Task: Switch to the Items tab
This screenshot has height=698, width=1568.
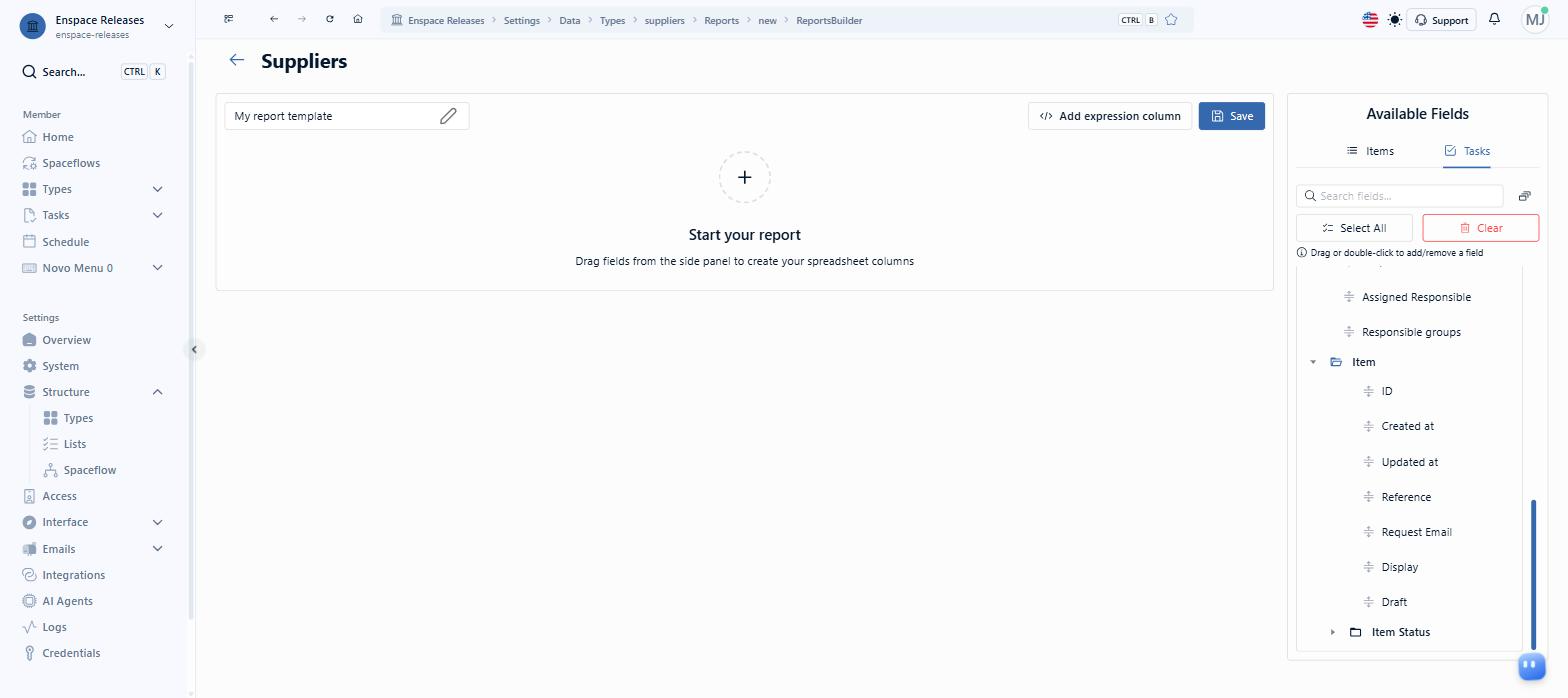Action: point(1370,151)
